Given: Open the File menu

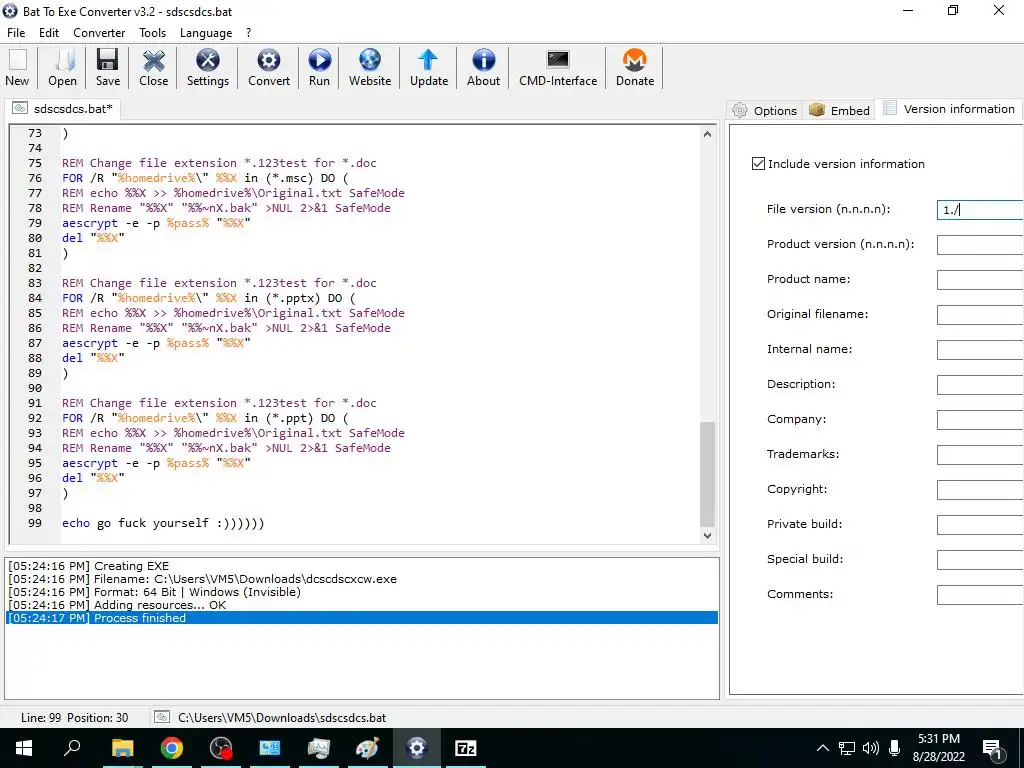Looking at the screenshot, I should click(x=16, y=33).
